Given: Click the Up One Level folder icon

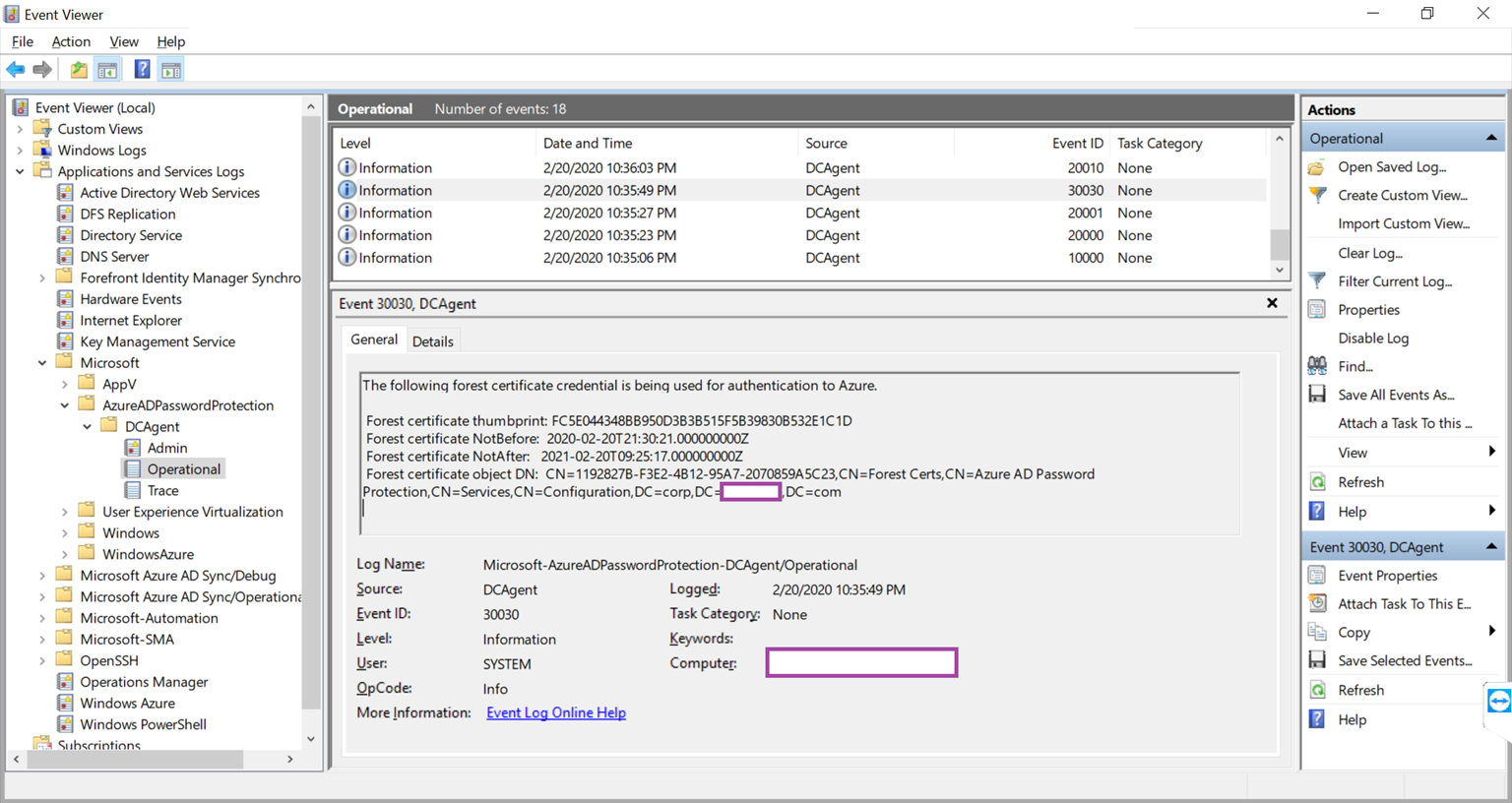Looking at the screenshot, I should [79, 70].
